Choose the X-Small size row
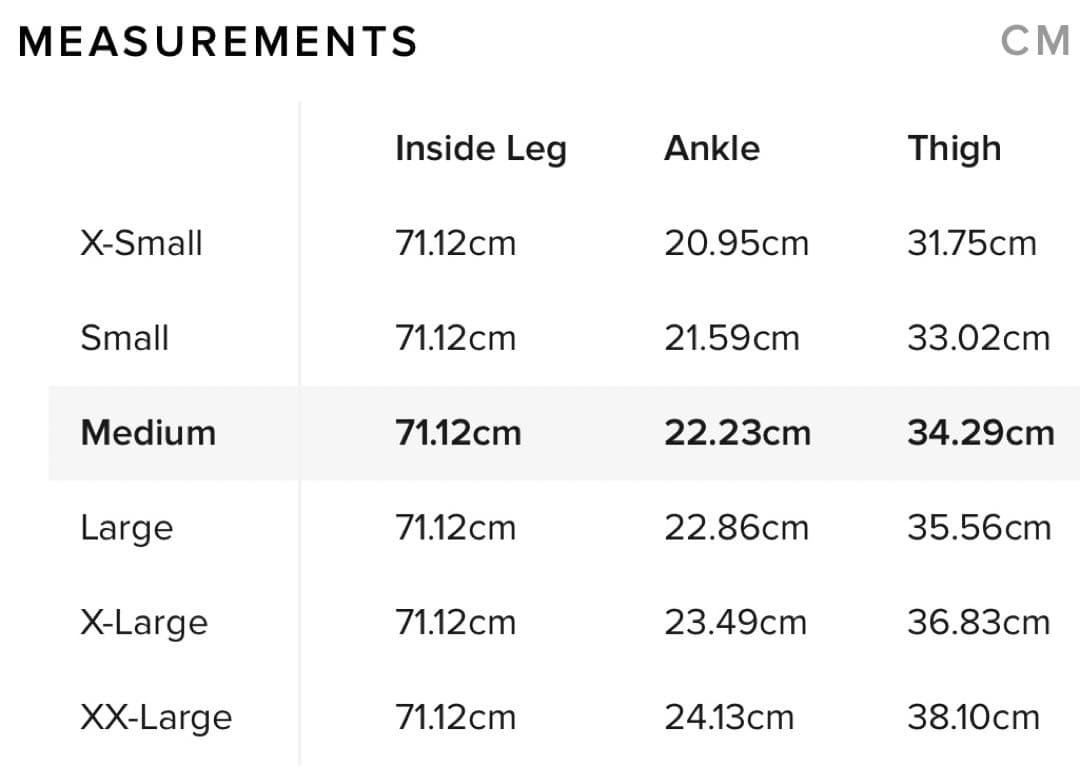This screenshot has width=1080, height=781. 141,243
